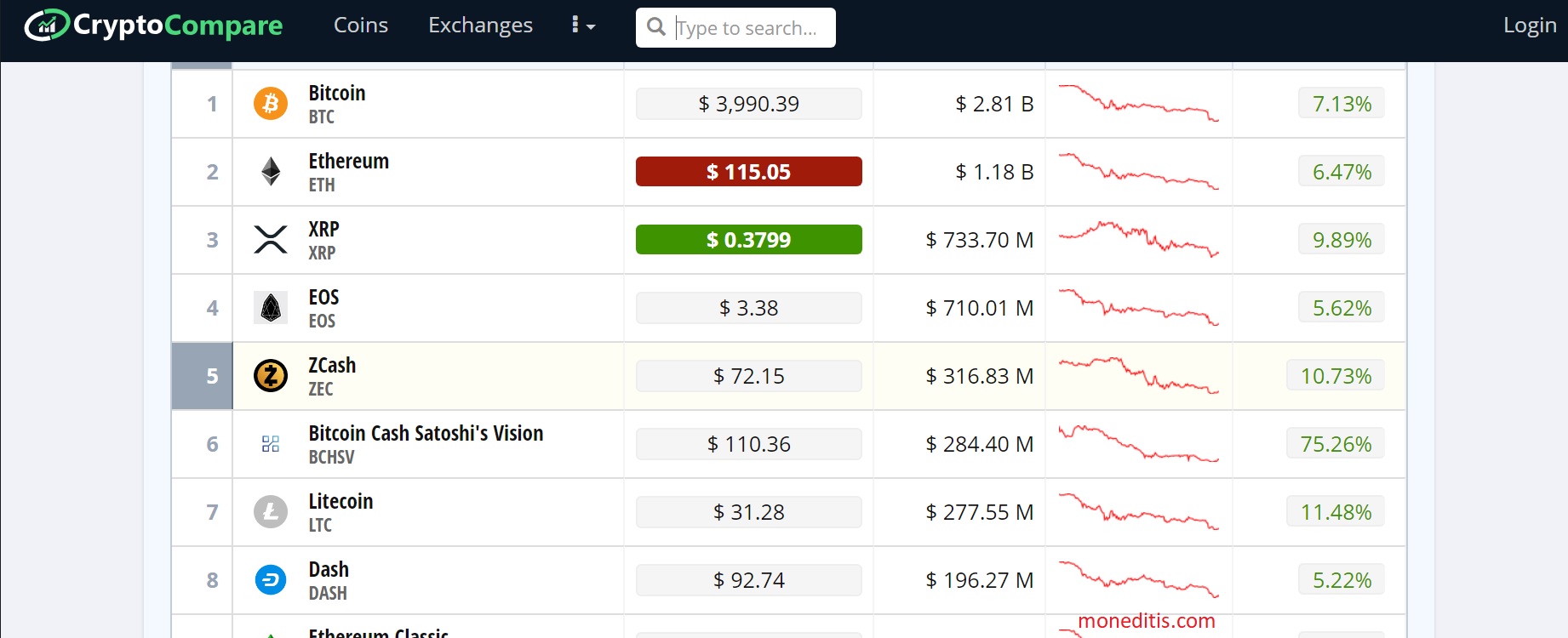This screenshot has height=638, width=1568.
Task: Open the Coins menu
Action: tap(361, 26)
